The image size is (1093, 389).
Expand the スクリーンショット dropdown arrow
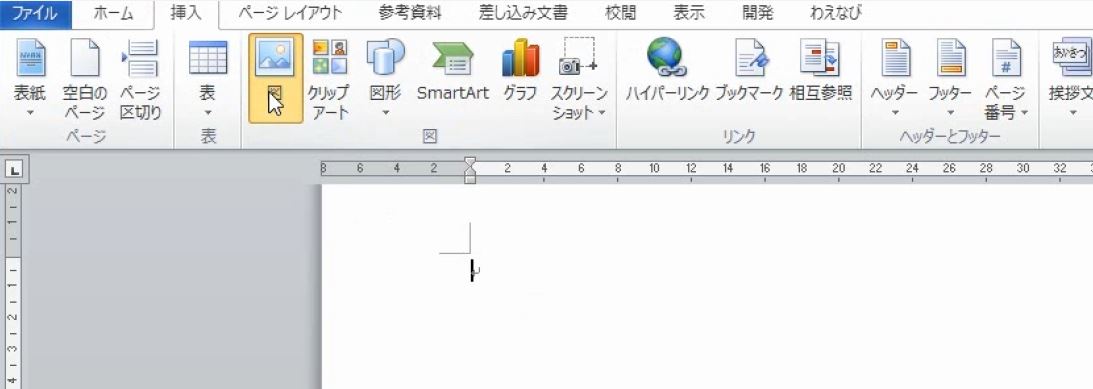(x=601, y=112)
